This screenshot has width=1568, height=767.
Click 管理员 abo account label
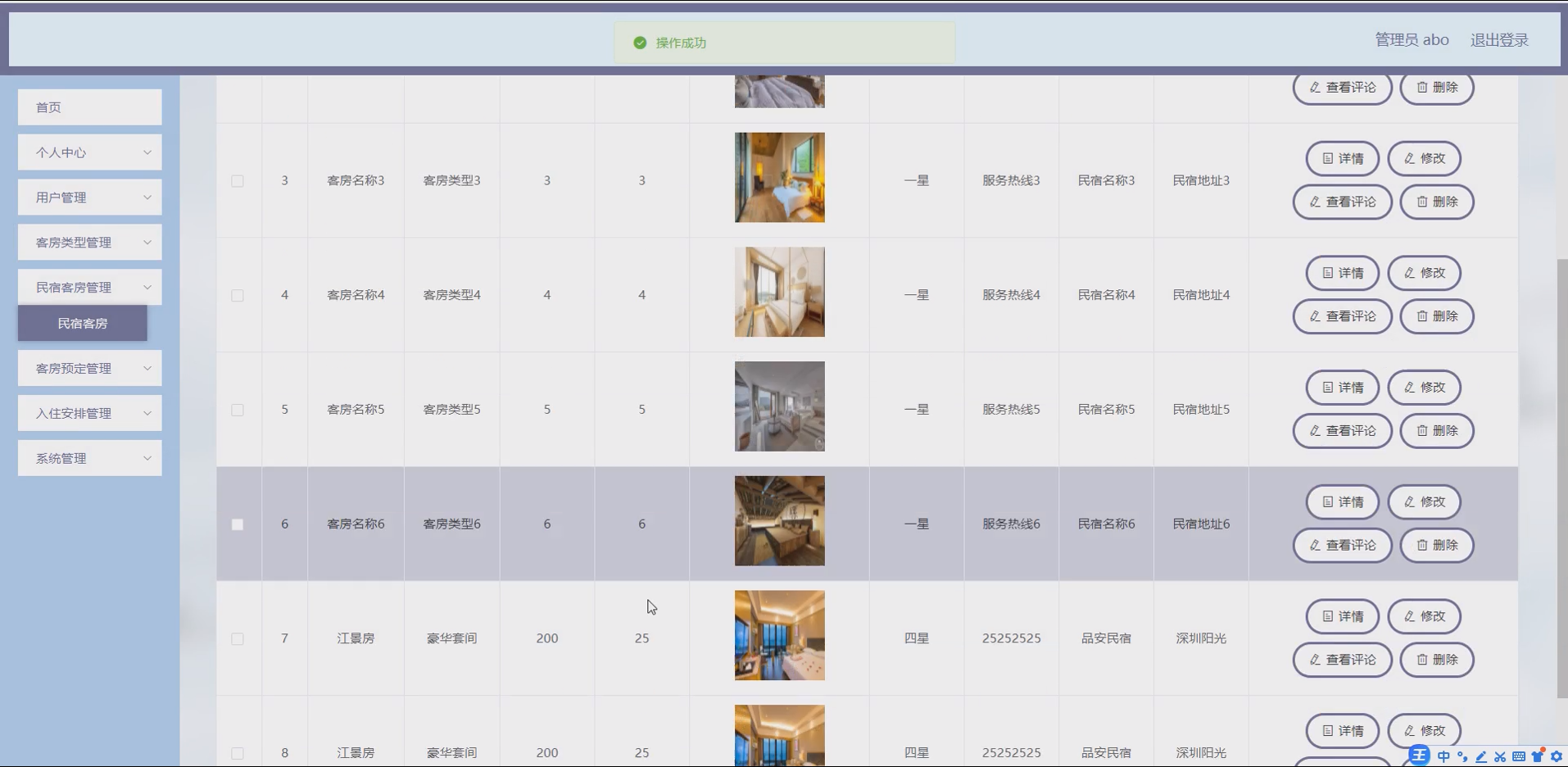pos(1412,40)
